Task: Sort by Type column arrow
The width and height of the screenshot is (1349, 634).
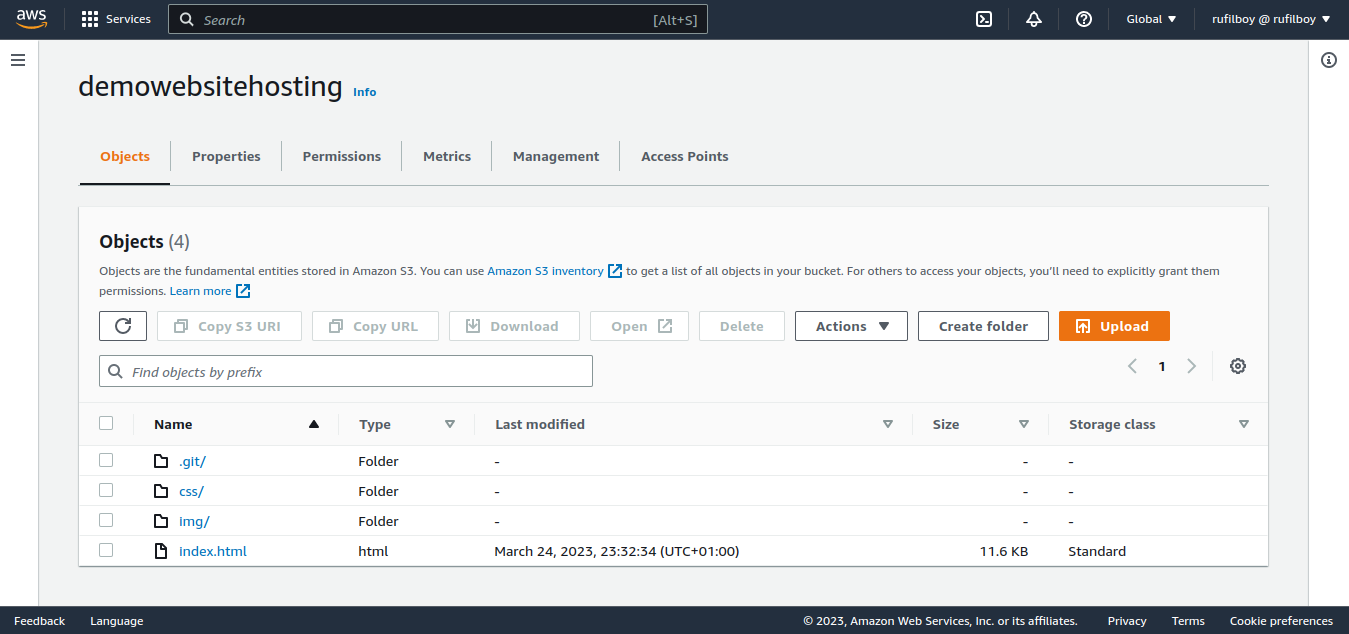Action: coord(450,424)
